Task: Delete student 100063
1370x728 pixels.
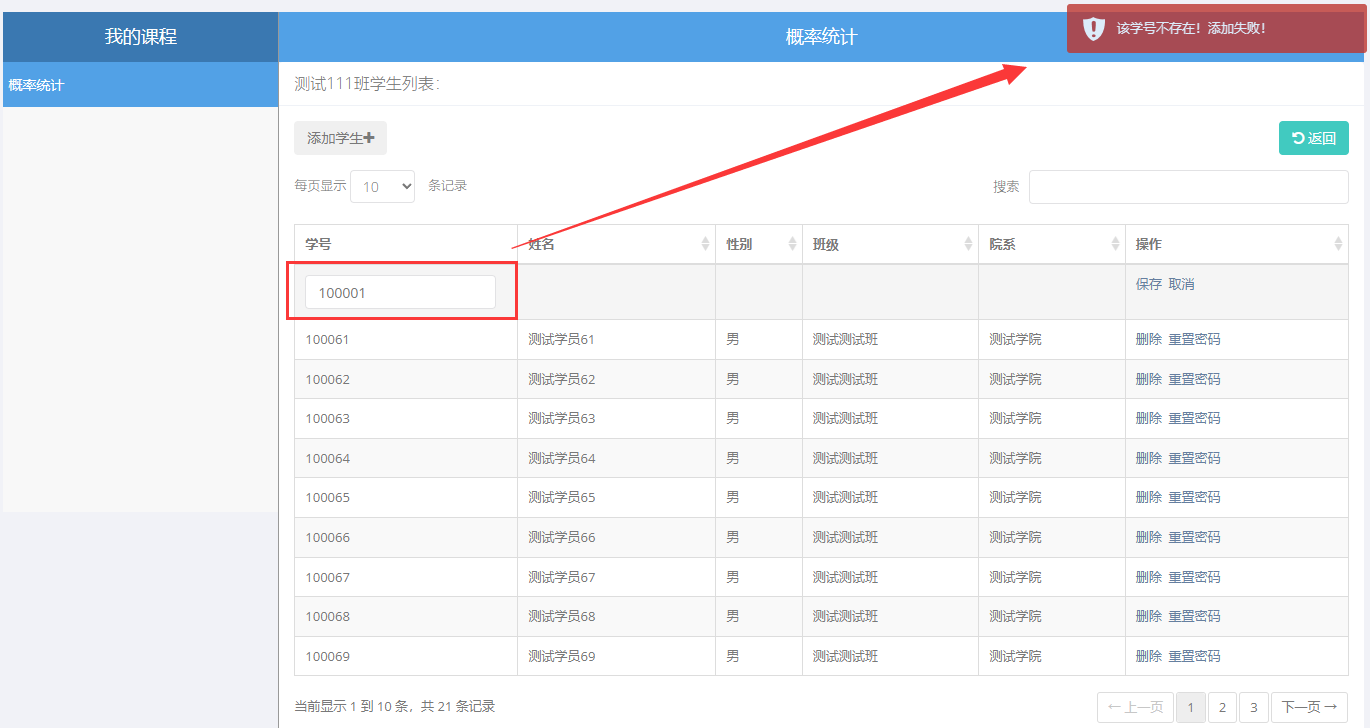Action: click(x=1149, y=418)
